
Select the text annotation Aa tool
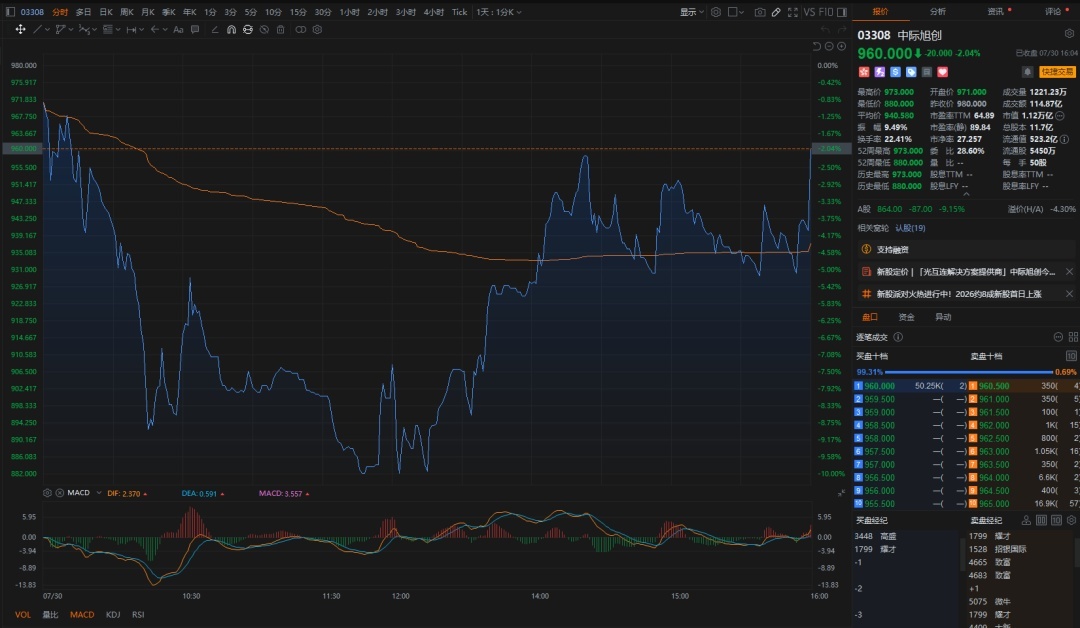pyautogui.click(x=178, y=30)
